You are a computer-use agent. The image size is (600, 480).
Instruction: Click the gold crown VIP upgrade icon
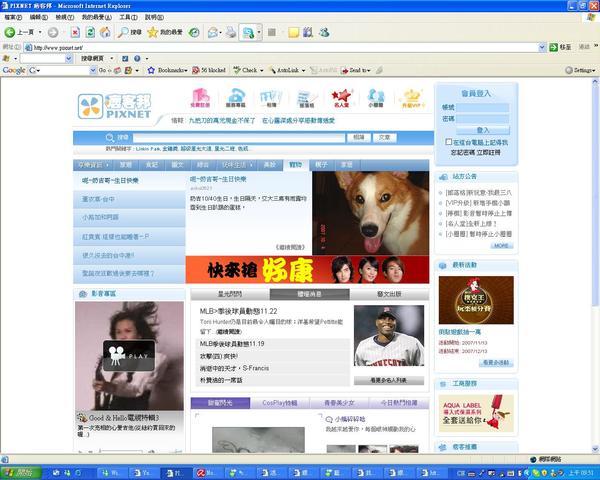coord(413,99)
